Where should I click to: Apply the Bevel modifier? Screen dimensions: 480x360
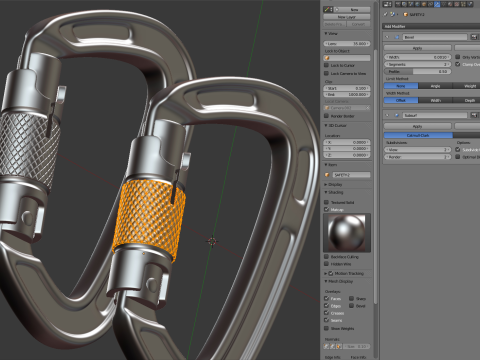(417, 48)
